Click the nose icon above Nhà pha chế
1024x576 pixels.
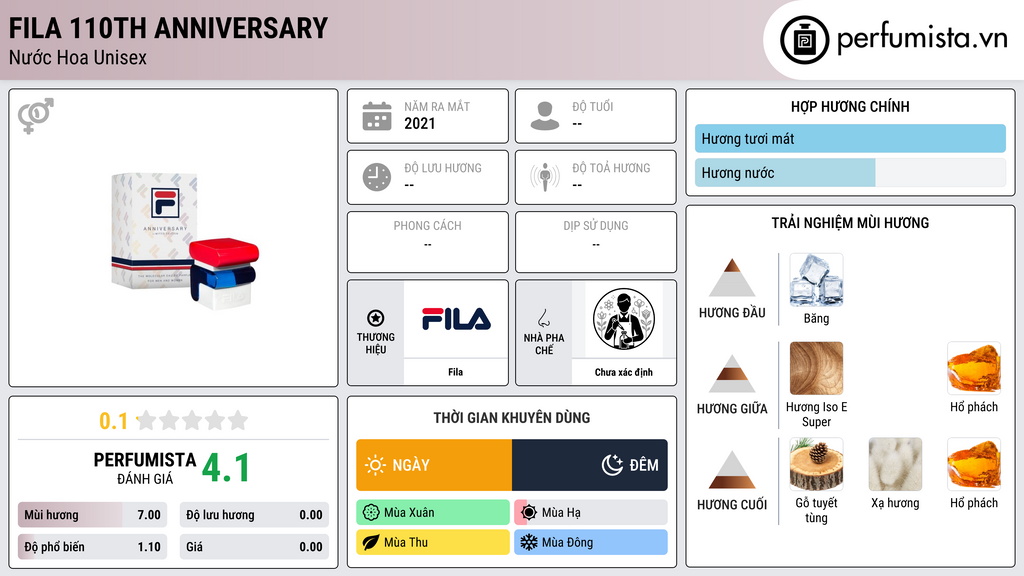pos(543,318)
